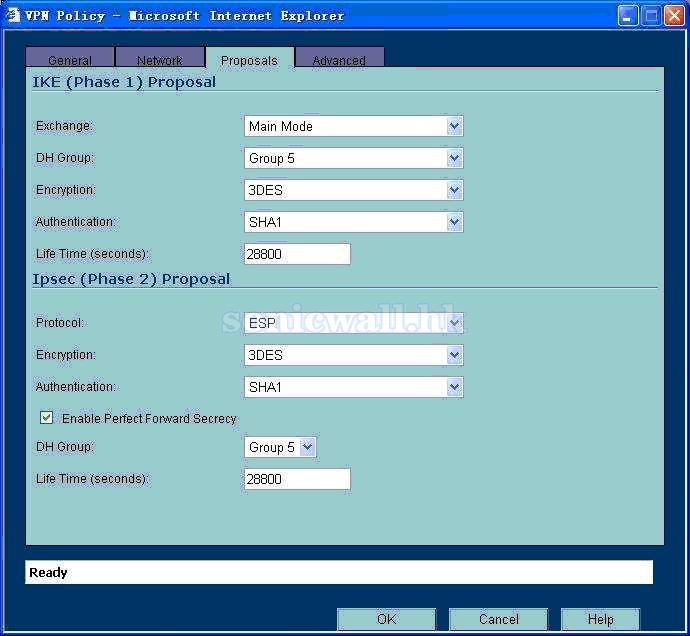Switch to the Network tab
This screenshot has width=690, height=636.
point(160,60)
